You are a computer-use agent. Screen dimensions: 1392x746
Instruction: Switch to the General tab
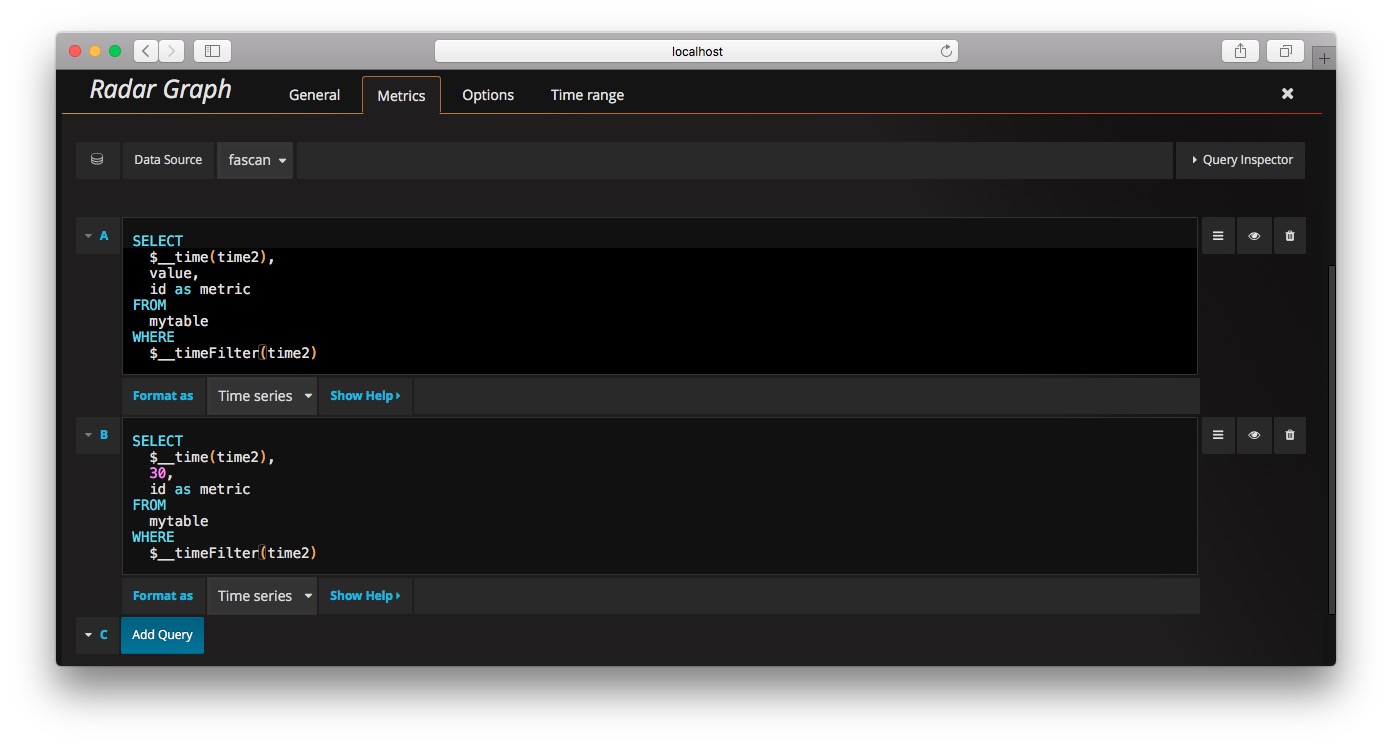(314, 95)
